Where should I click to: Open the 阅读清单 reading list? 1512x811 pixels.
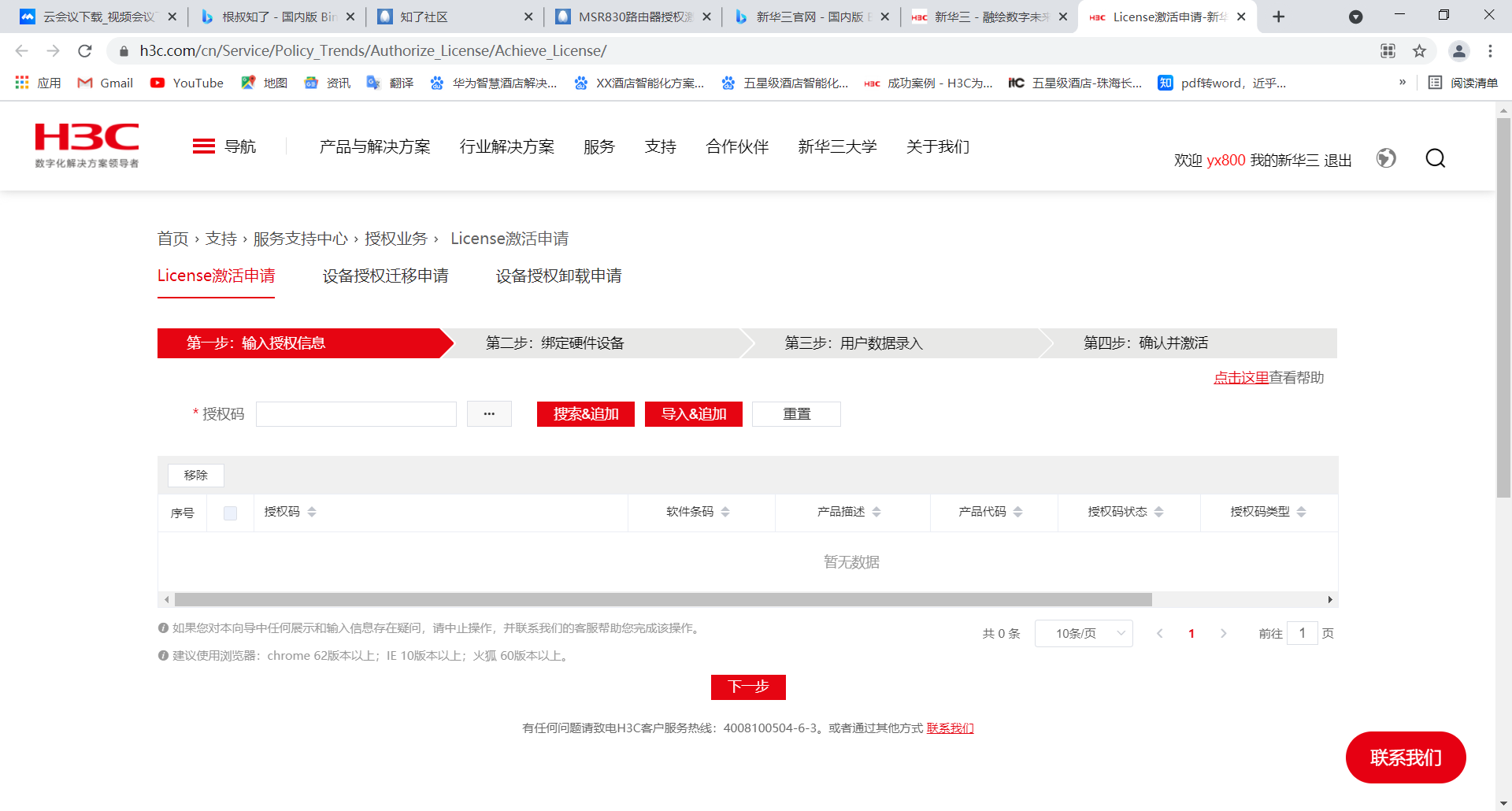click(1463, 83)
